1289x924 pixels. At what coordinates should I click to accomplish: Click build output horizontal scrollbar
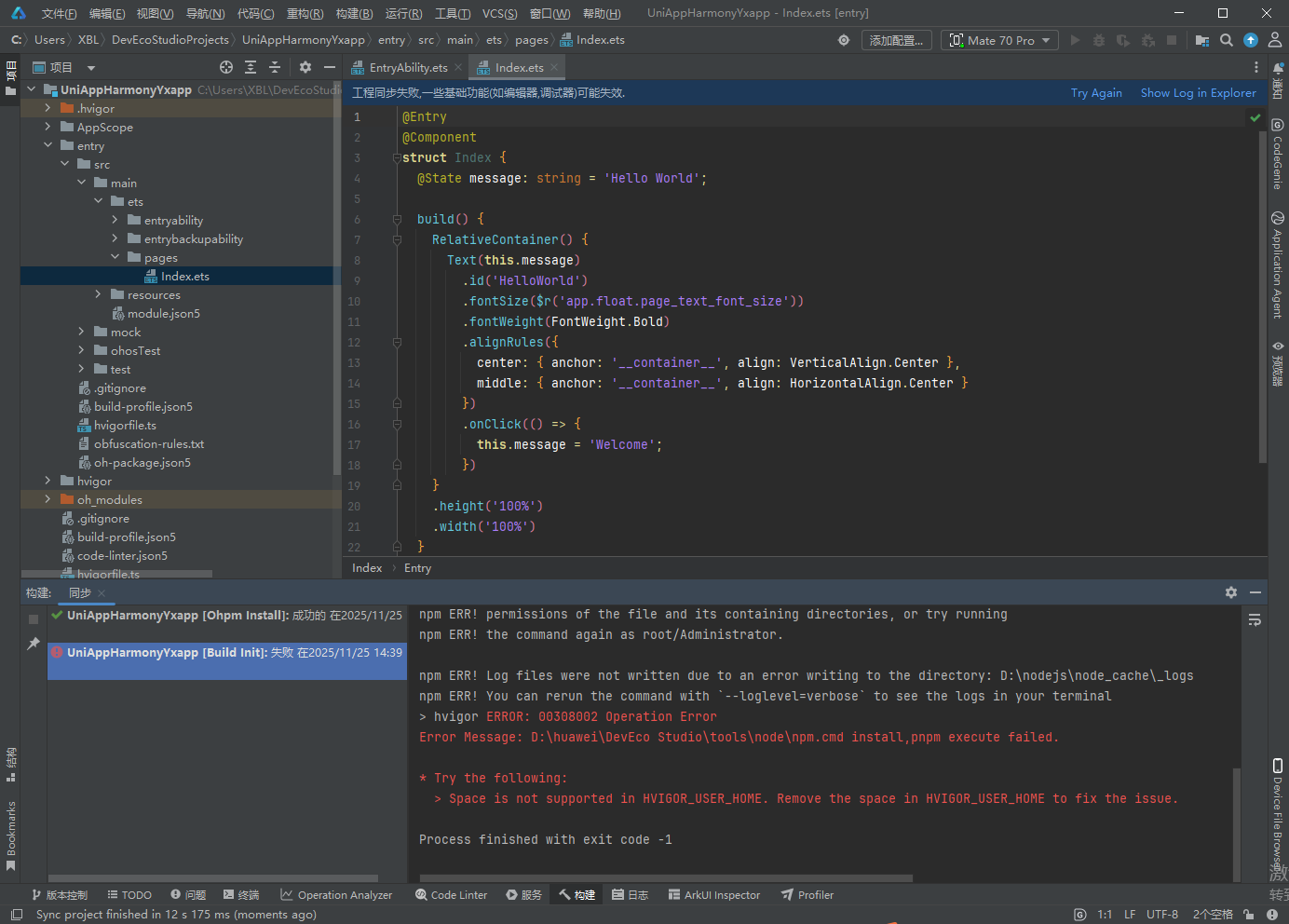[666, 877]
